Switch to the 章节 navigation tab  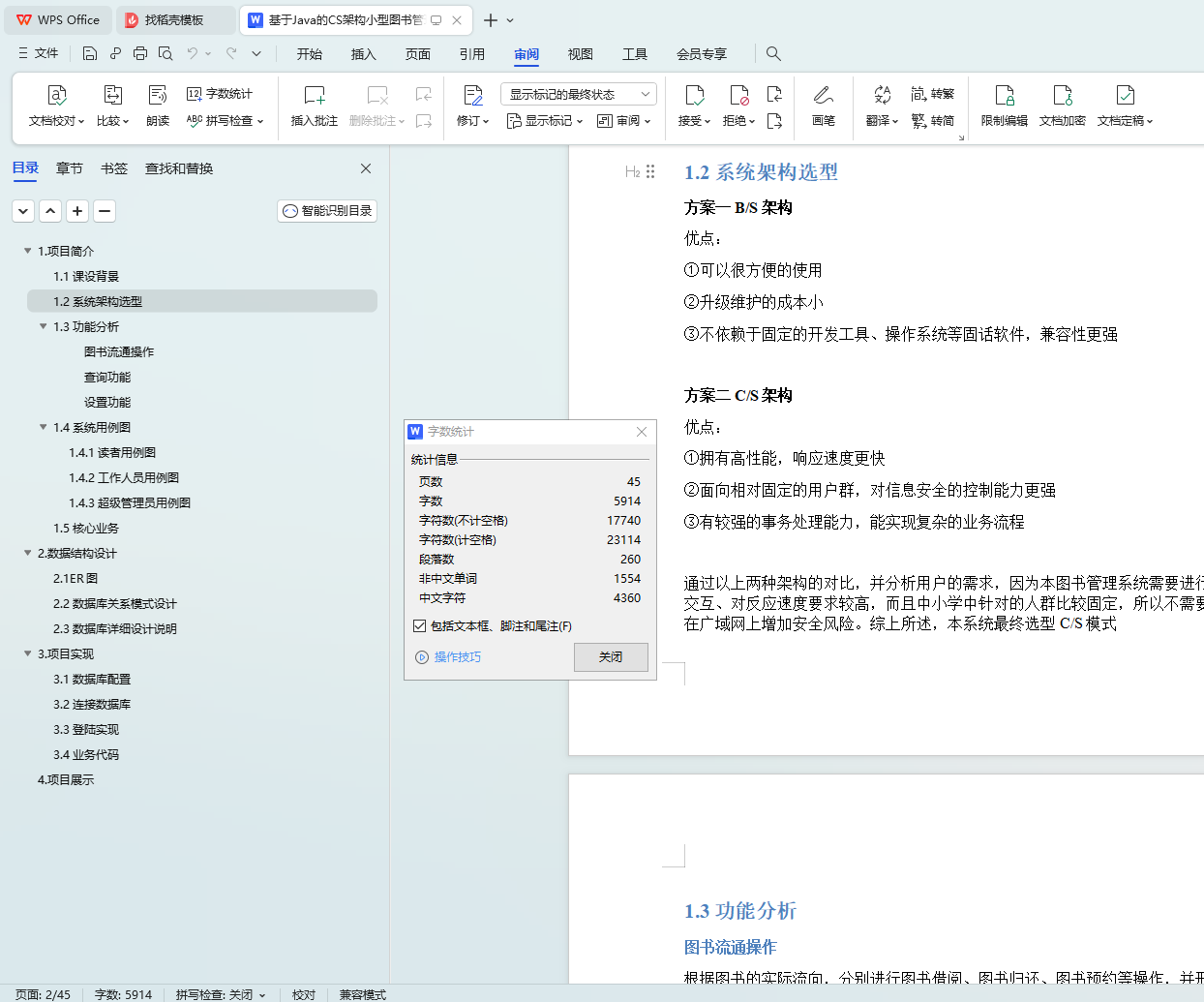coord(69,168)
